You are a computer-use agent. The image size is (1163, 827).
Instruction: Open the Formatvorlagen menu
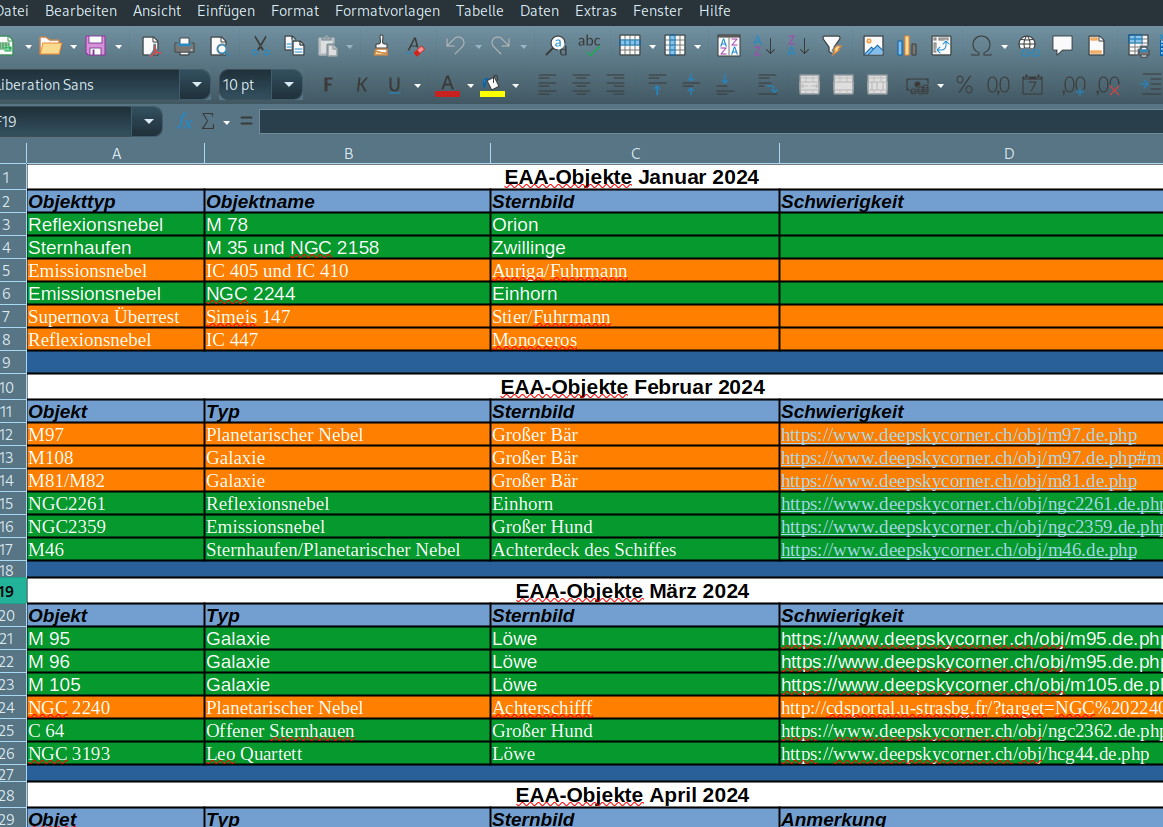pyautogui.click(x=387, y=11)
